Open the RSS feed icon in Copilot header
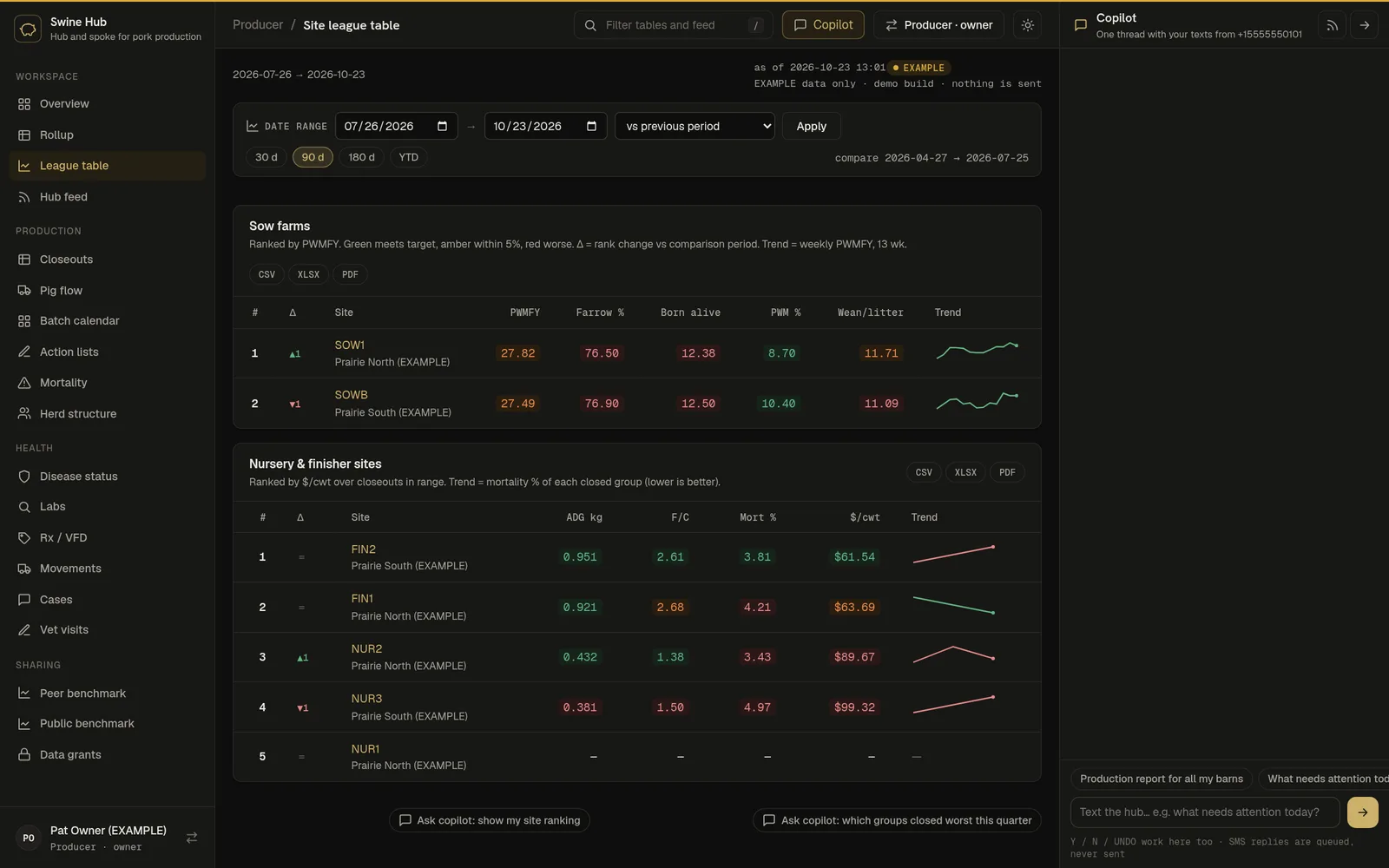The width and height of the screenshot is (1389, 868). tap(1332, 25)
